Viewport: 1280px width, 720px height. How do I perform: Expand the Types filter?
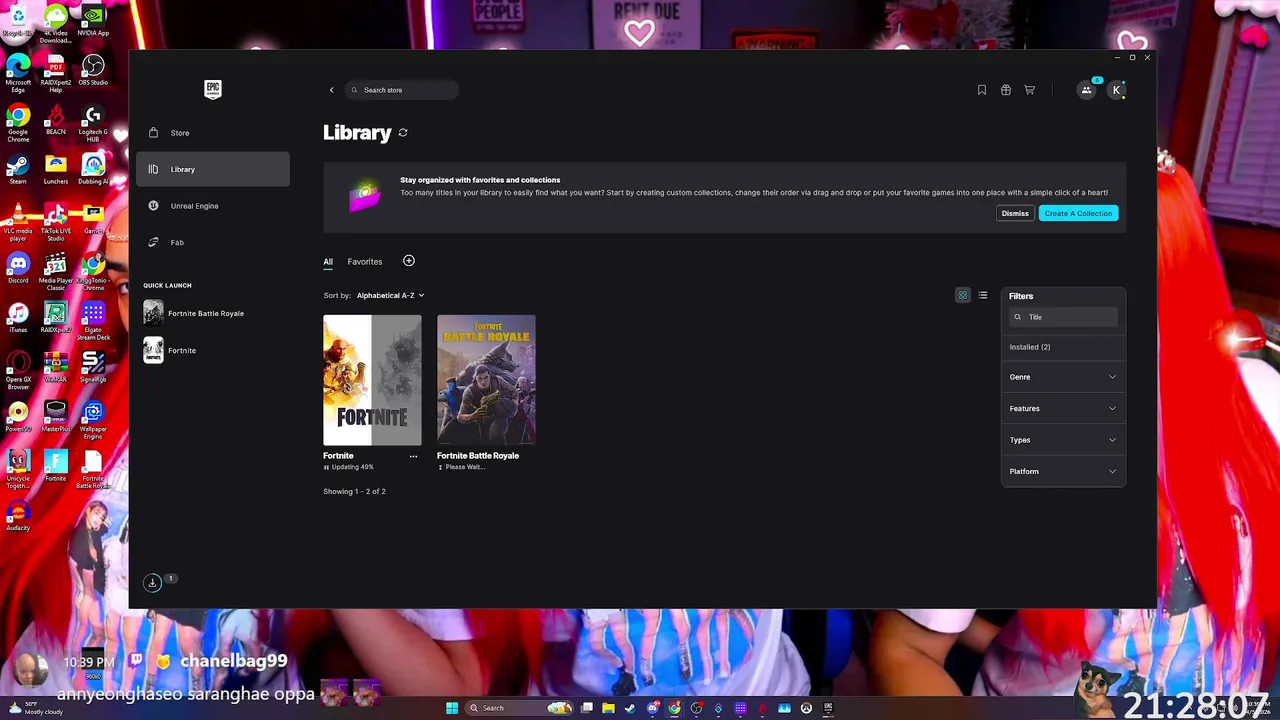1063,440
